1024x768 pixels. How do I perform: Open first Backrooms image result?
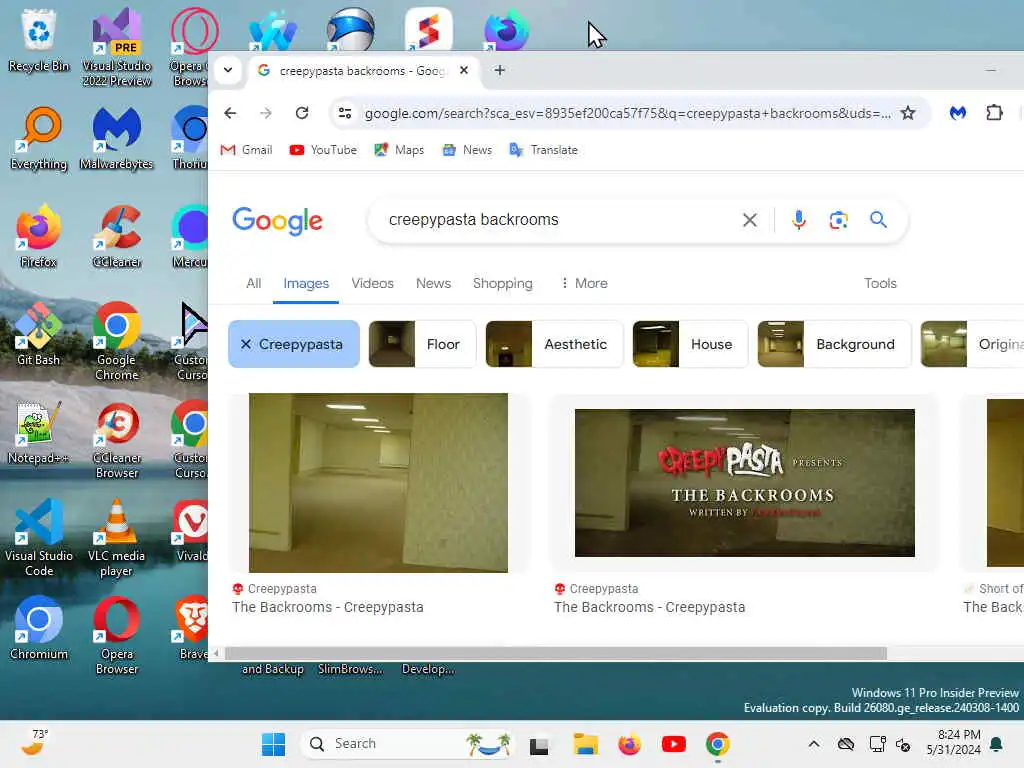tap(378, 483)
